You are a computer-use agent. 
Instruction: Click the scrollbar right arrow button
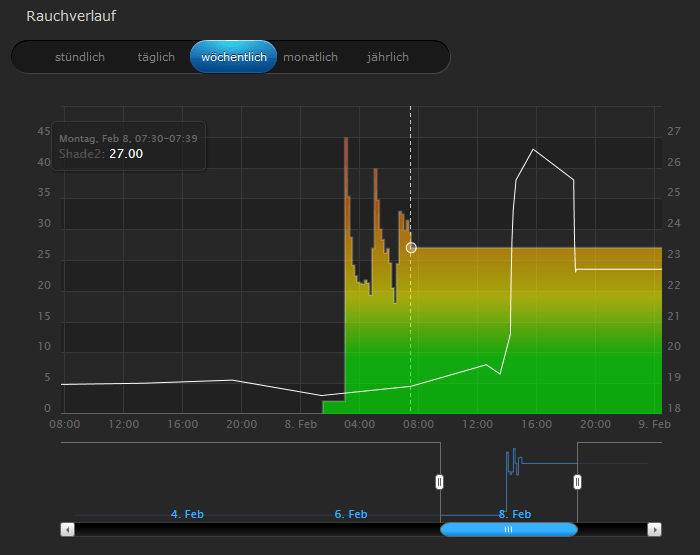tap(654, 529)
